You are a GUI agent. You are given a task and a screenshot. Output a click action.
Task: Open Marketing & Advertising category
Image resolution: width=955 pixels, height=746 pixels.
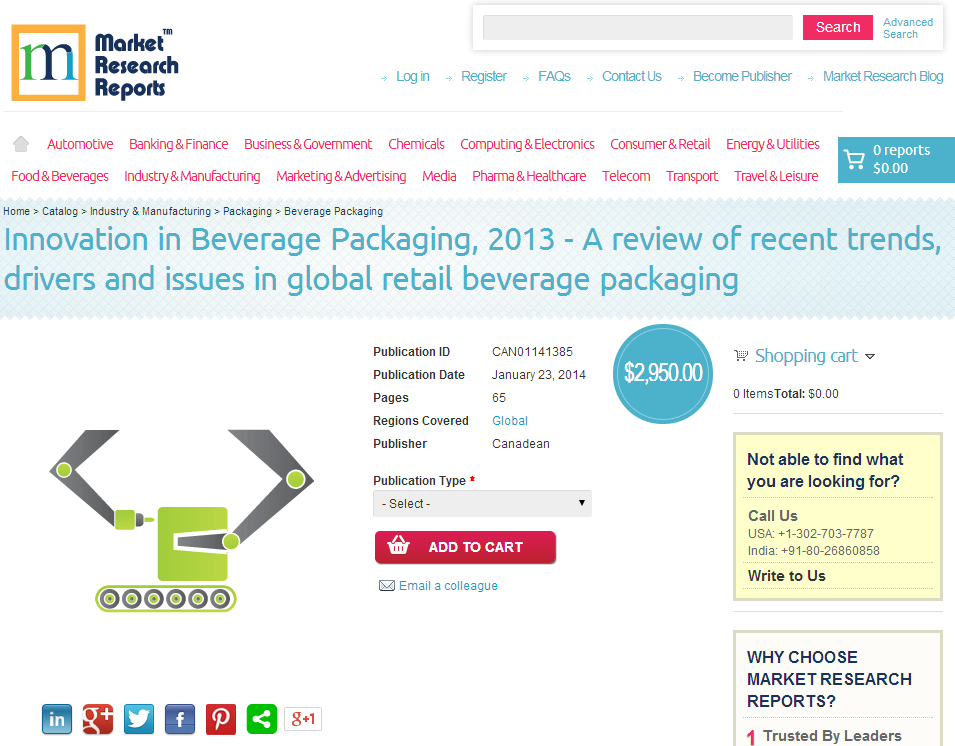coord(341,177)
